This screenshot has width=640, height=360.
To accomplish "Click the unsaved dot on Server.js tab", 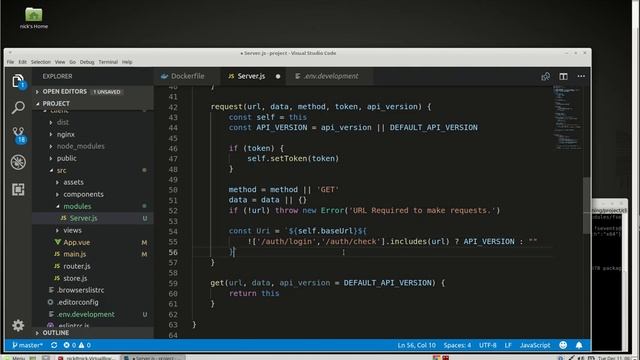I will coord(278,76).
